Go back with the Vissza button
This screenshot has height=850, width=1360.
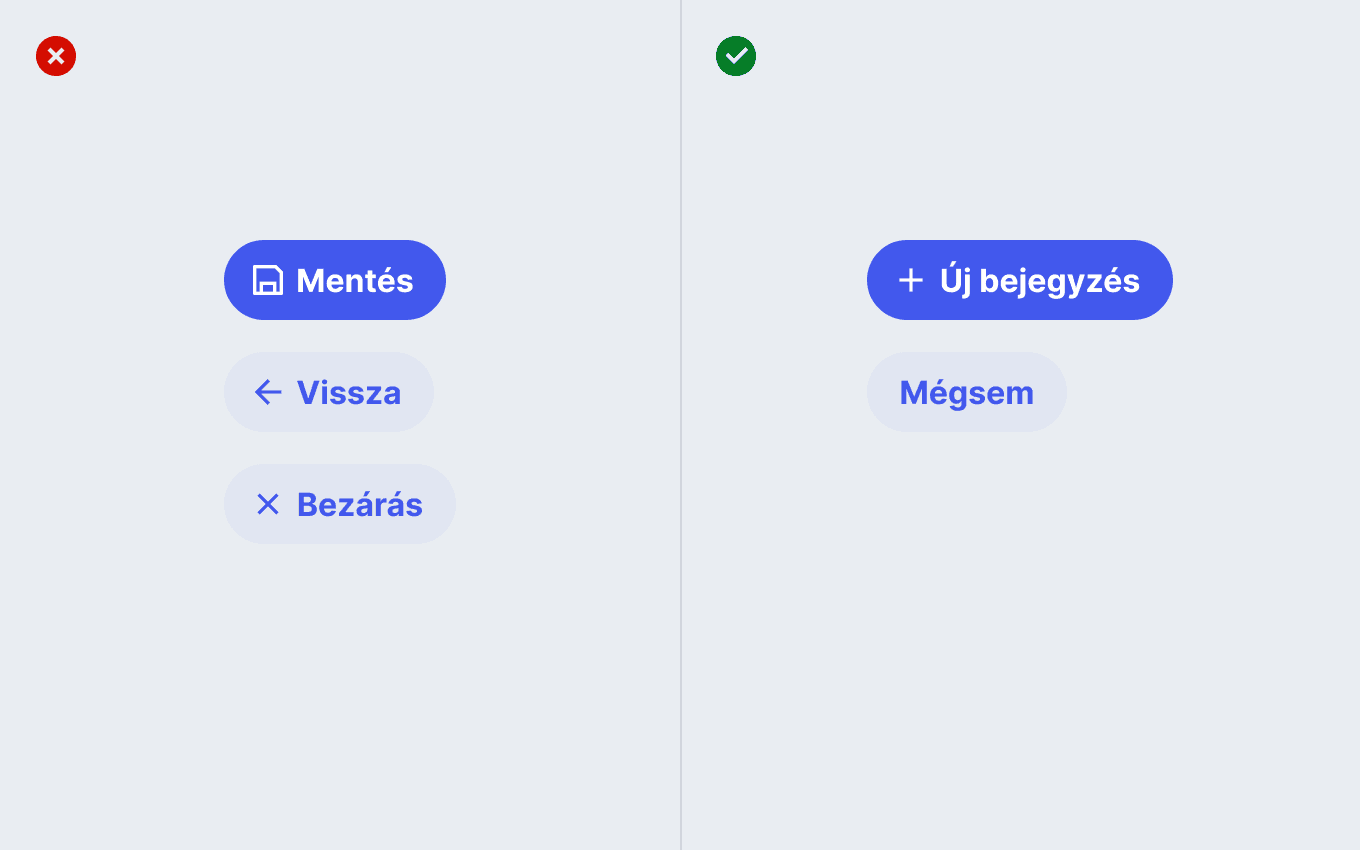point(329,392)
